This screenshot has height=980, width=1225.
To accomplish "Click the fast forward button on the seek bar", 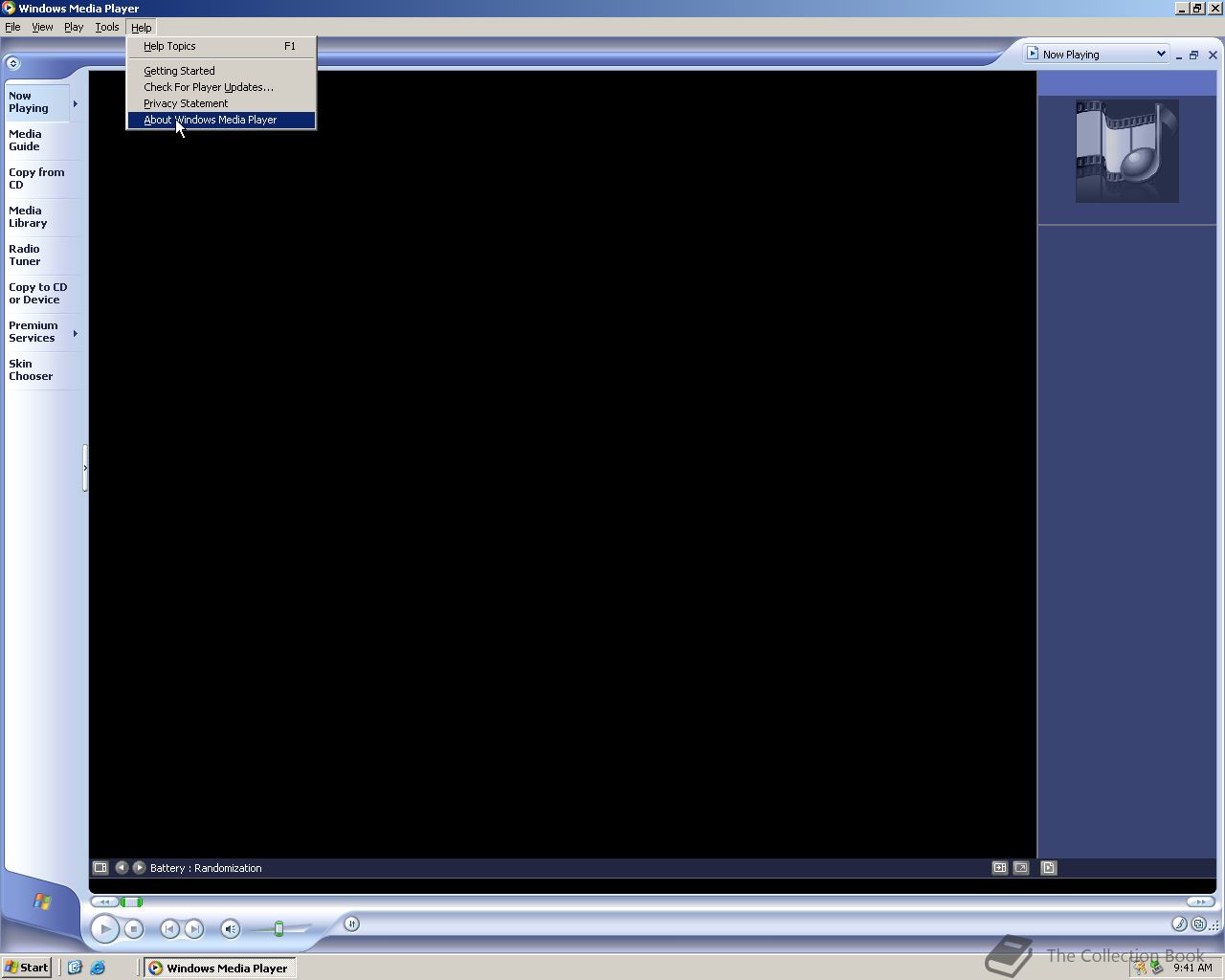I will (1200, 902).
